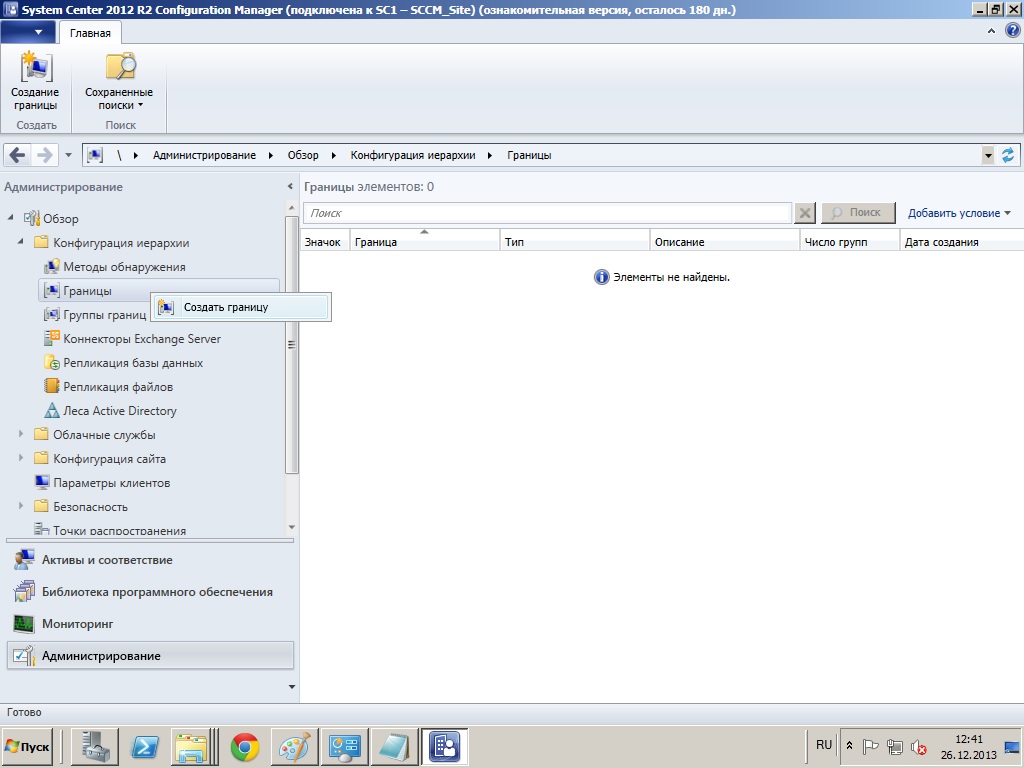Viewport: 1024px width, 768px height.
Task: Open the Активы и соответствие workspace
Action: coord(150,560)
